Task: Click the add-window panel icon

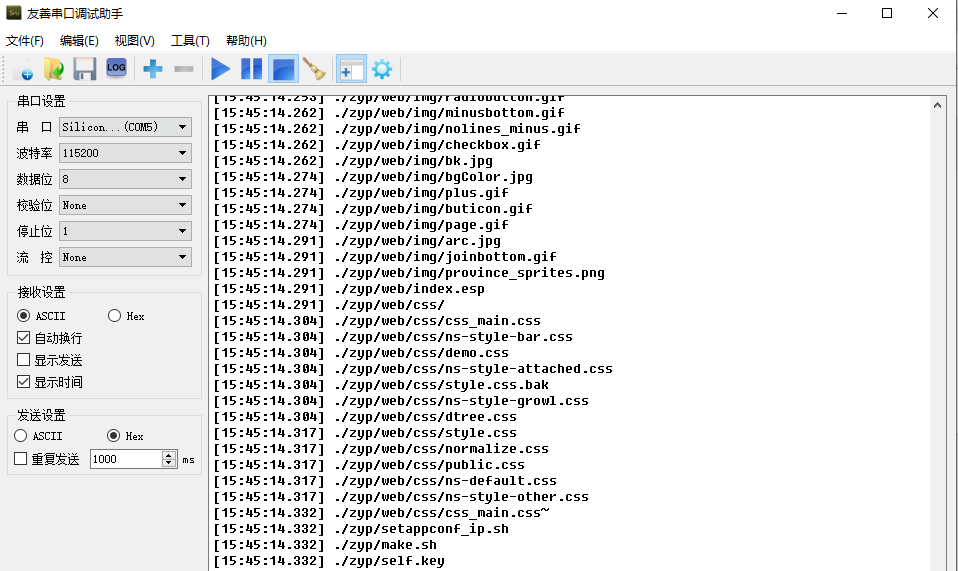Action: coord(351,69)
